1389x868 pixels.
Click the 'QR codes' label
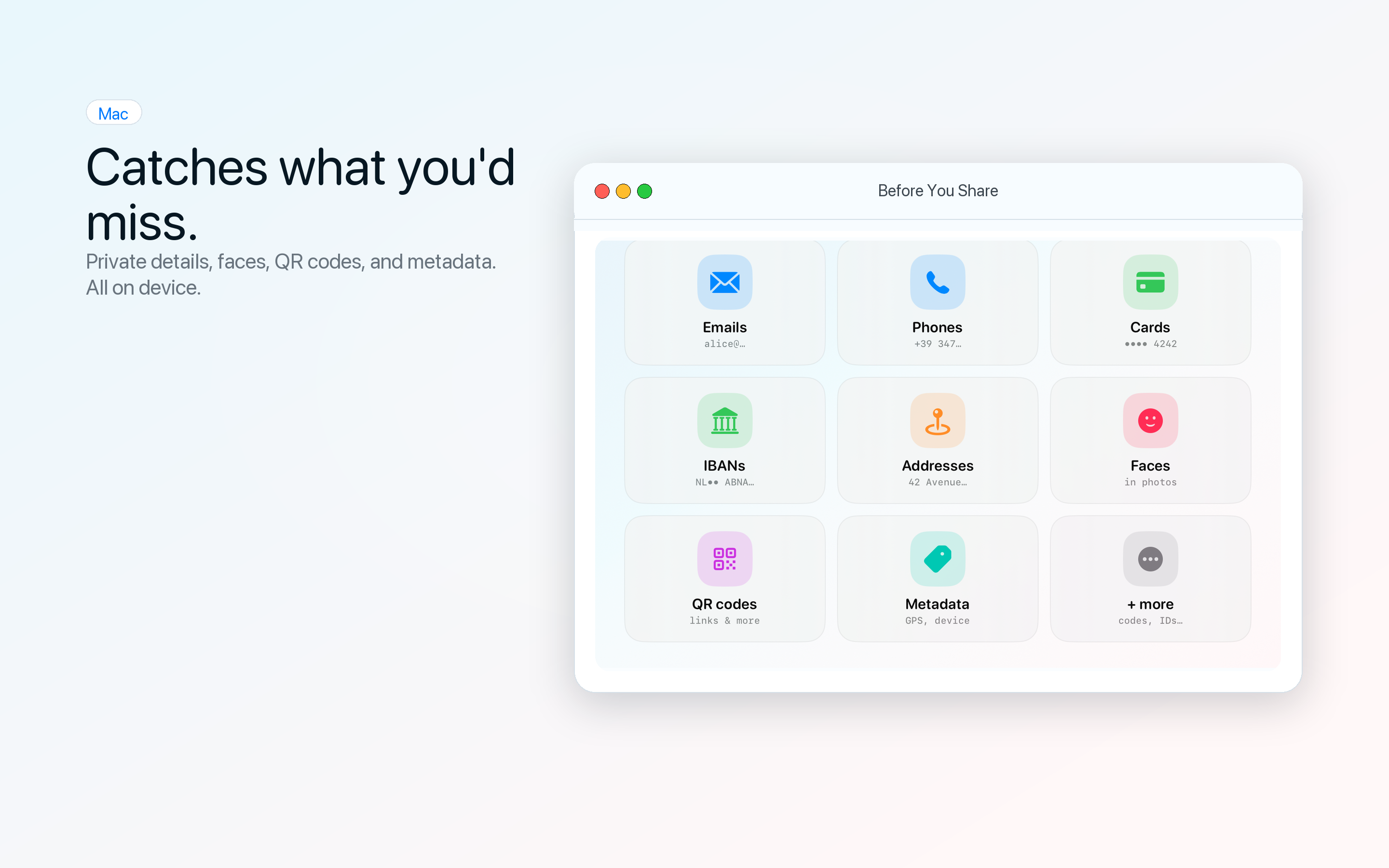724,604
